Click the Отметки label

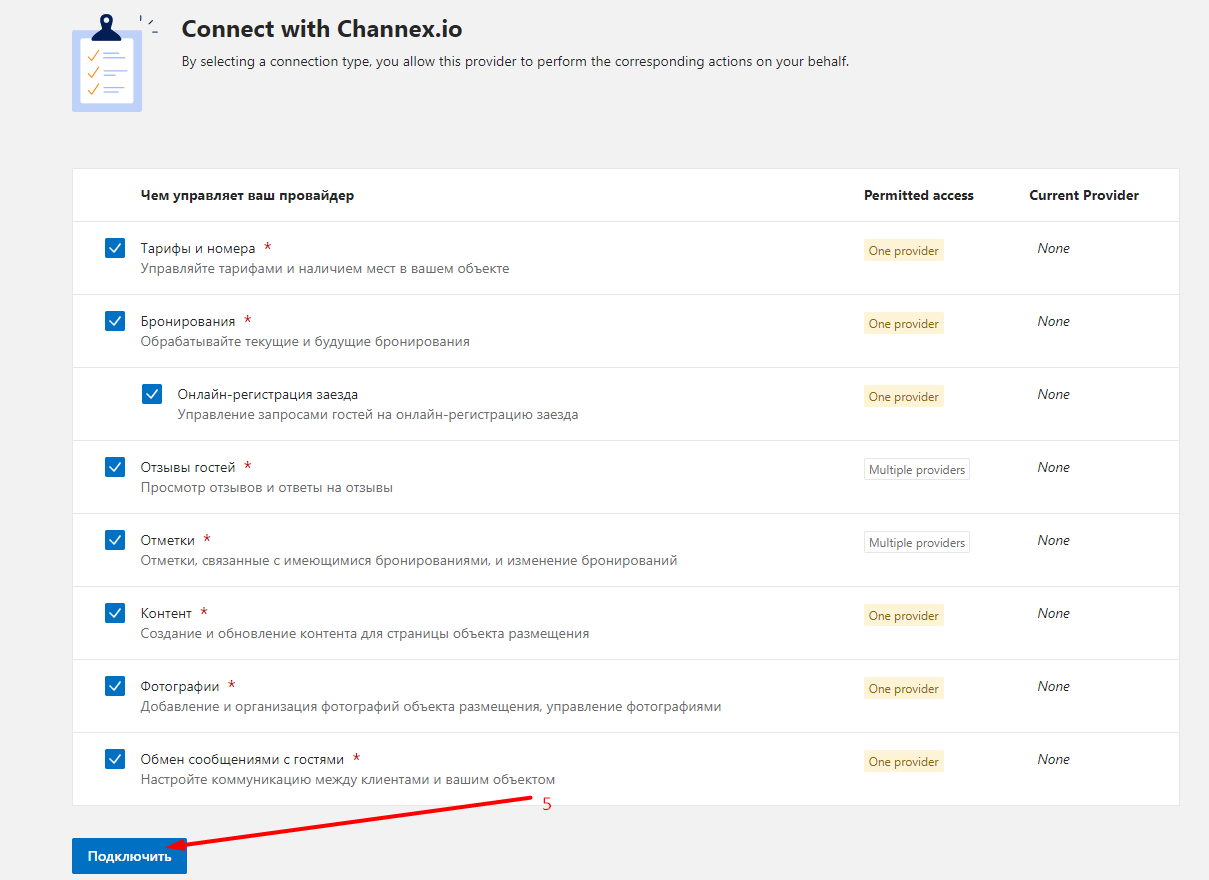pos(168,540)
